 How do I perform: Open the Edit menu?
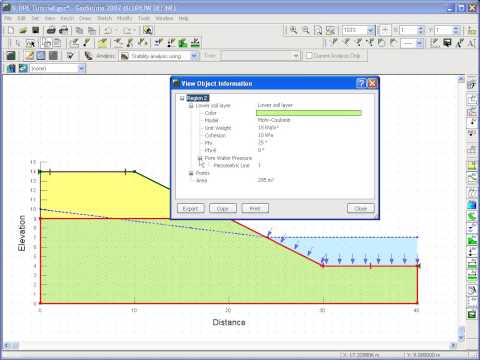[22, 18]
